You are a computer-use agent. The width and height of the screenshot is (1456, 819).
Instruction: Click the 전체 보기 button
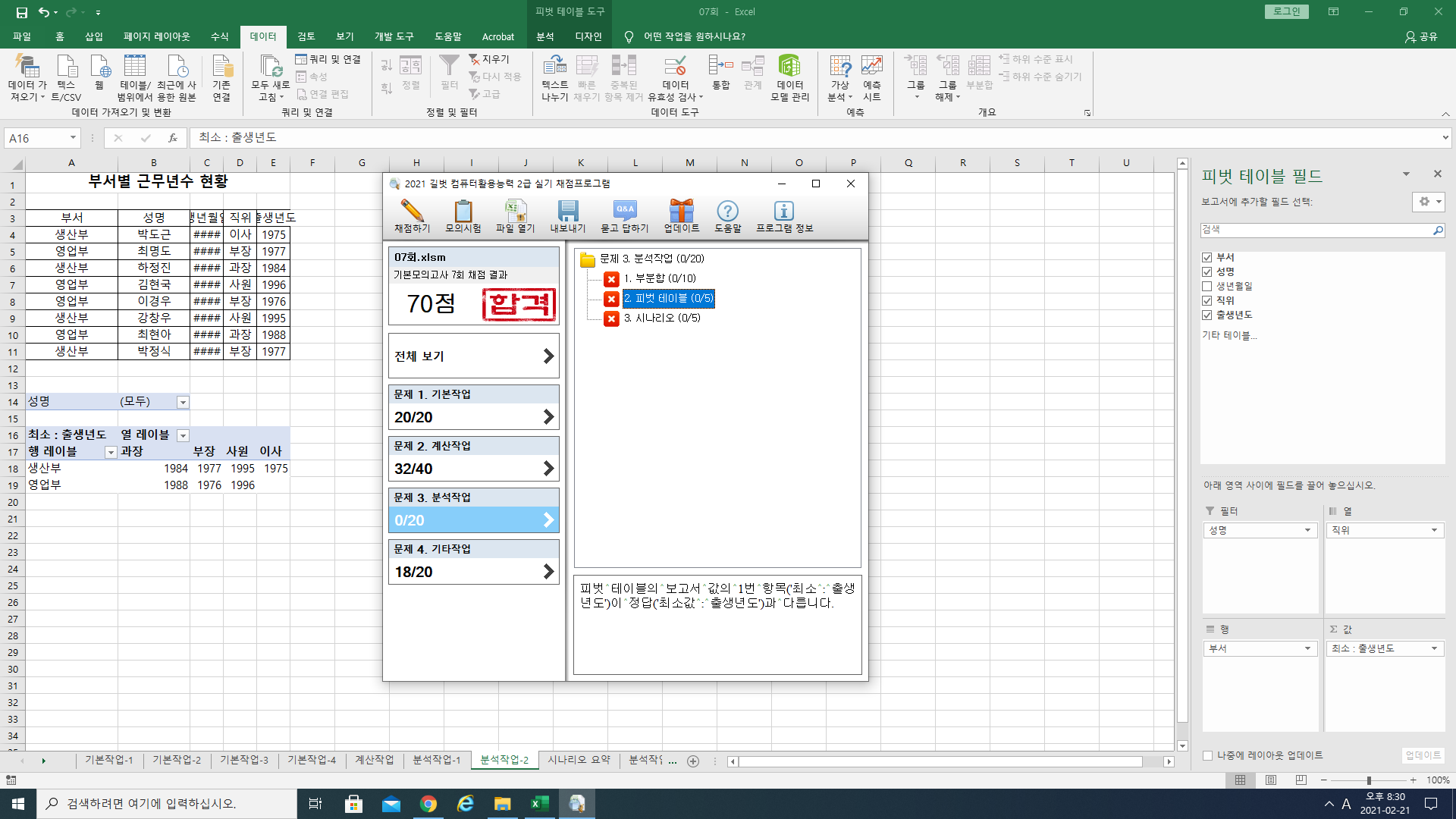pos(474,356)
